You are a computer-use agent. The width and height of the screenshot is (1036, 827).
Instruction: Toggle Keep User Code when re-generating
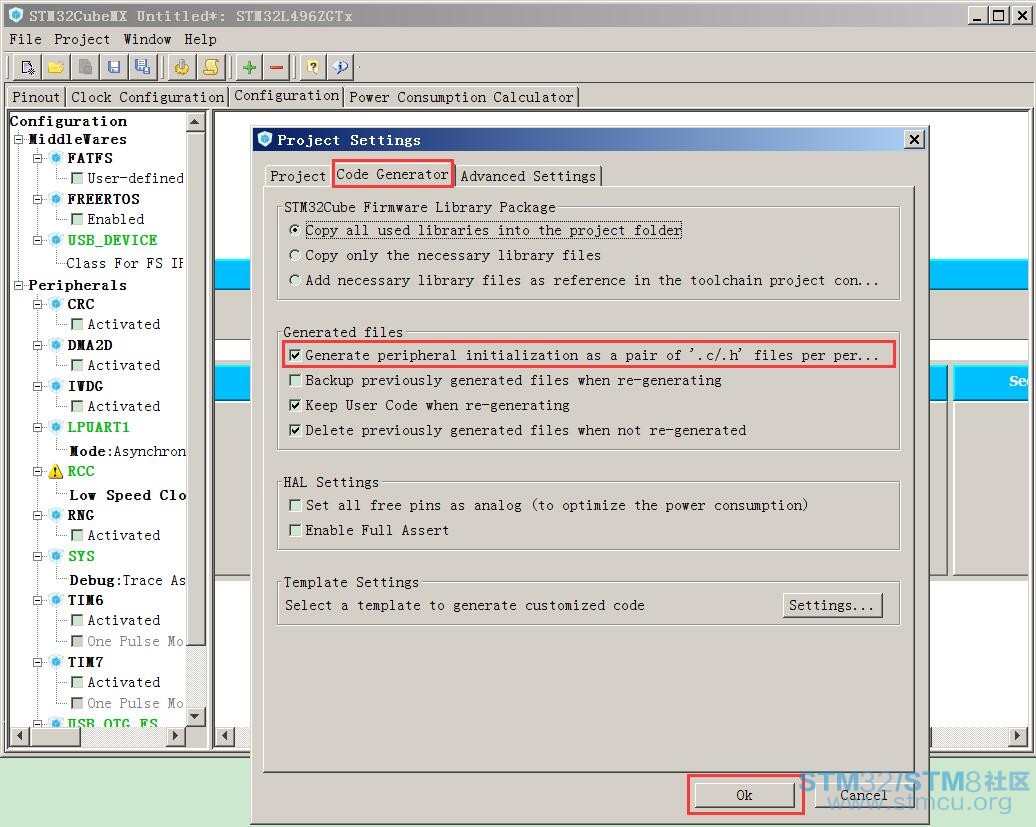295,405
